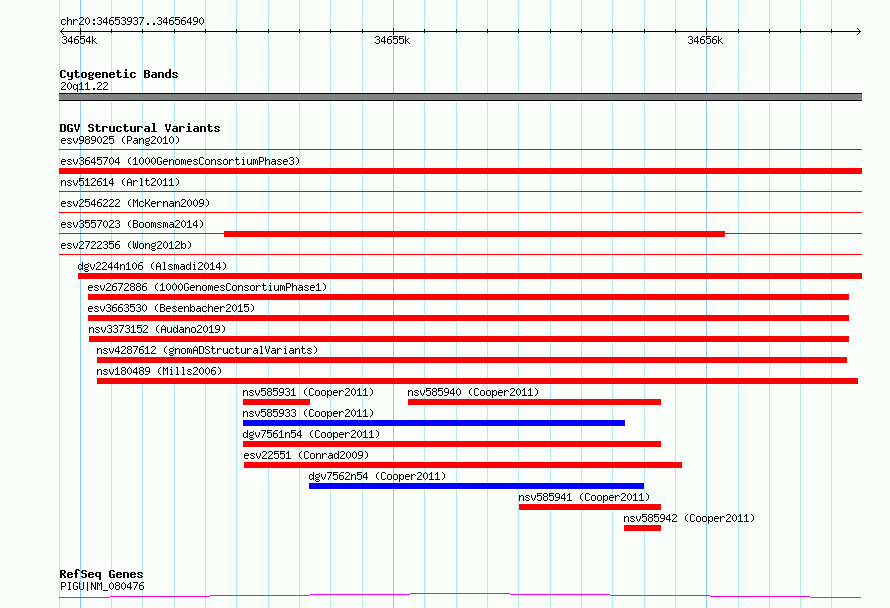Click the chr20:34653937..34656490 coordinate label
This screenshot has width=890, height=608.
click(132, 21)
